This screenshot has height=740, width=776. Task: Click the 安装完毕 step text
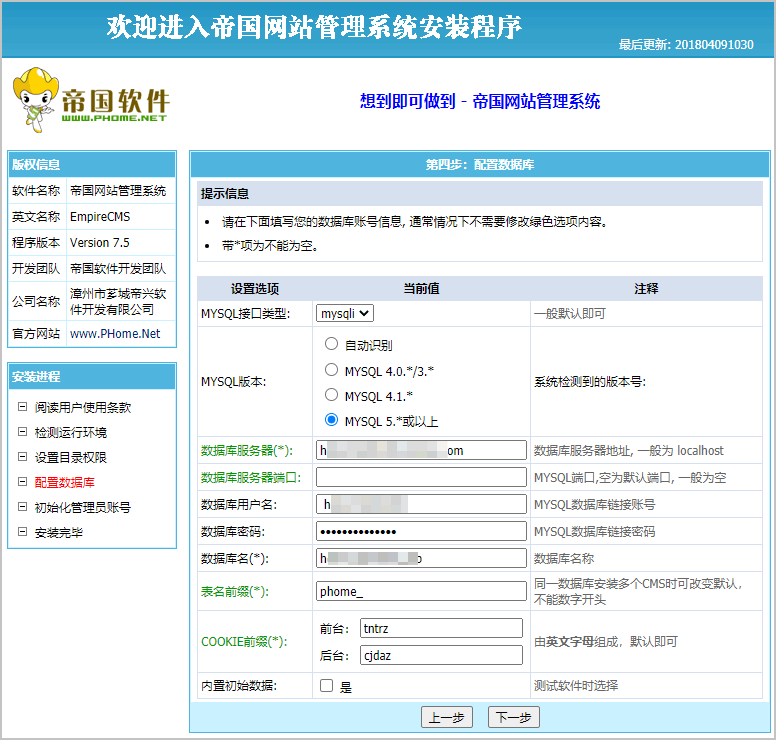click(58, 533)
